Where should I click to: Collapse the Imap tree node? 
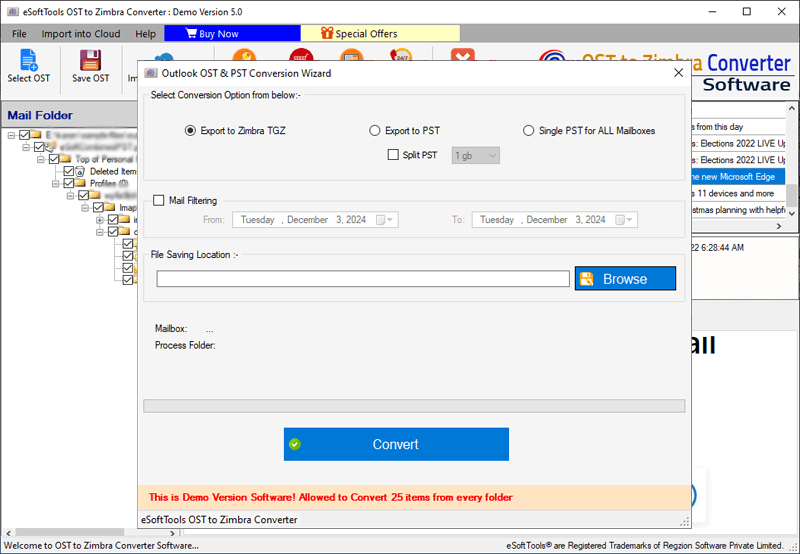85,207
